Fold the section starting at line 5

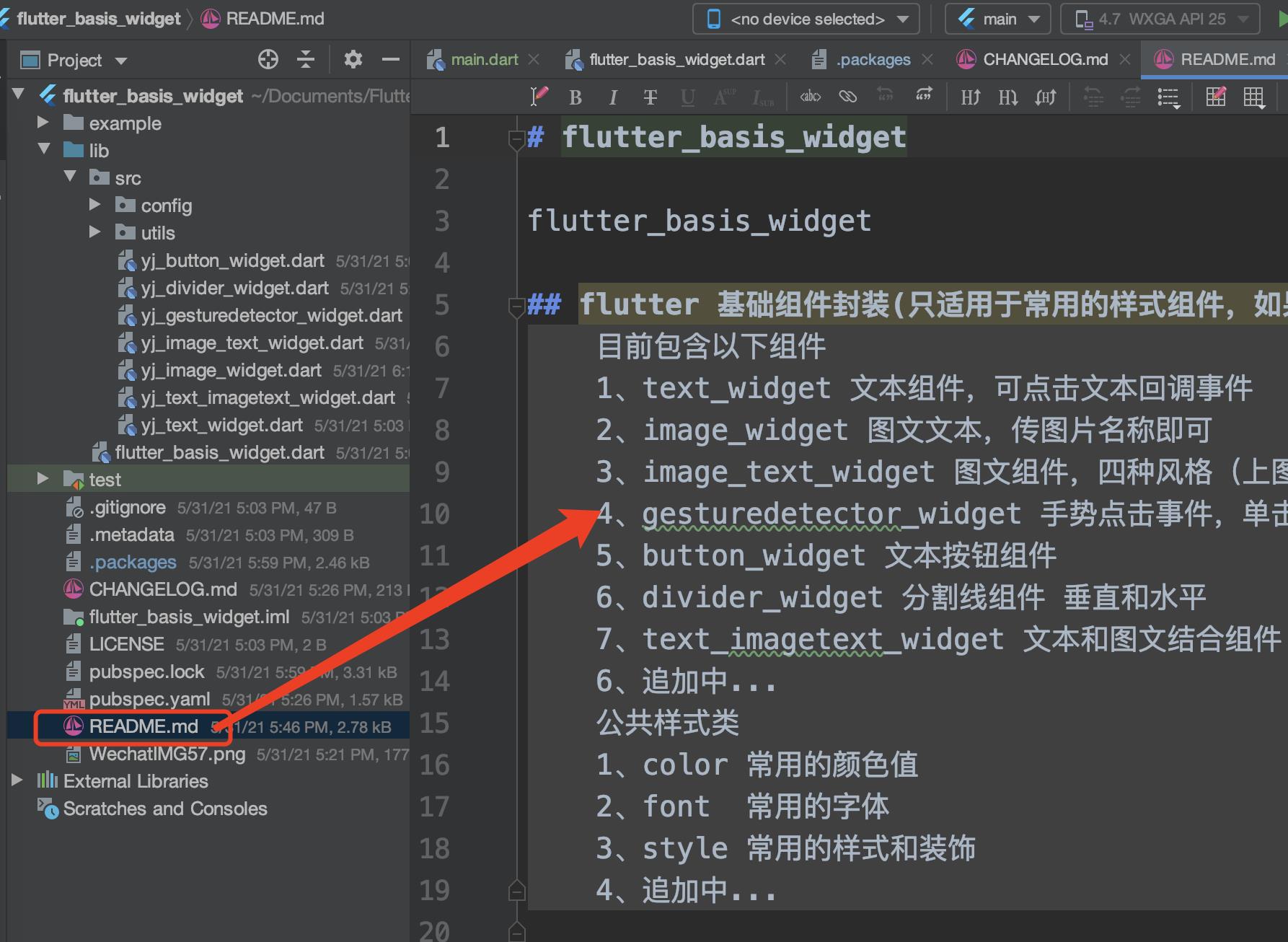(x=516, y=307)
